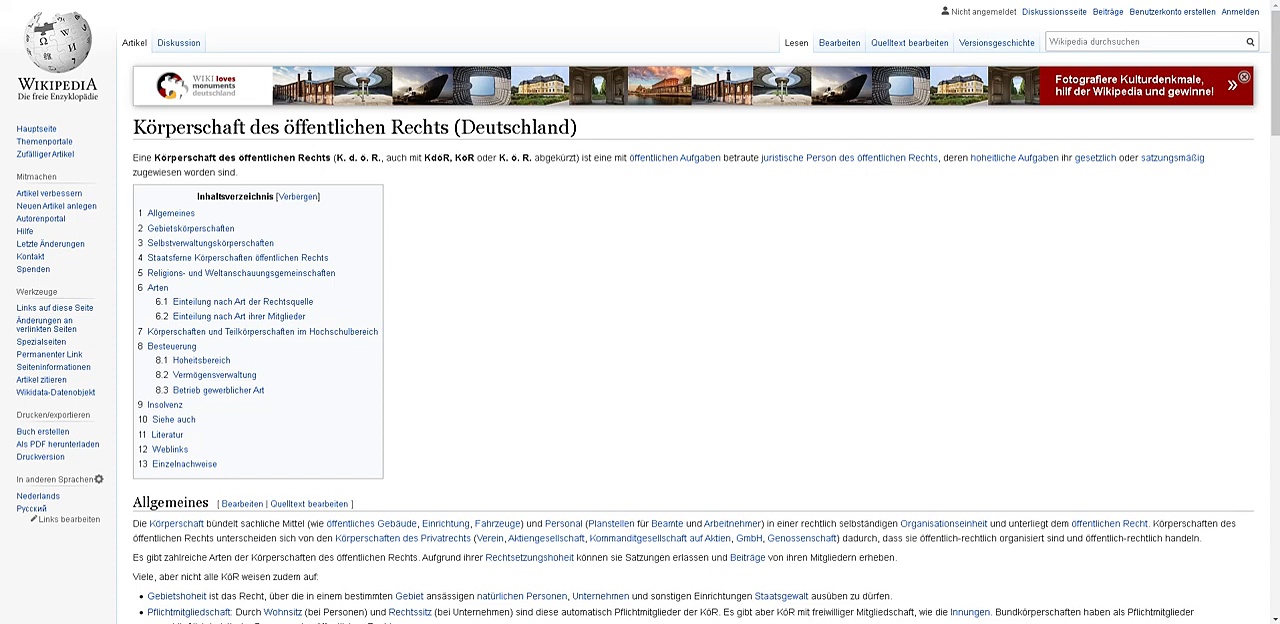Open Als PDF herunterladen link
1280x624 pixels.
(57, 444)
